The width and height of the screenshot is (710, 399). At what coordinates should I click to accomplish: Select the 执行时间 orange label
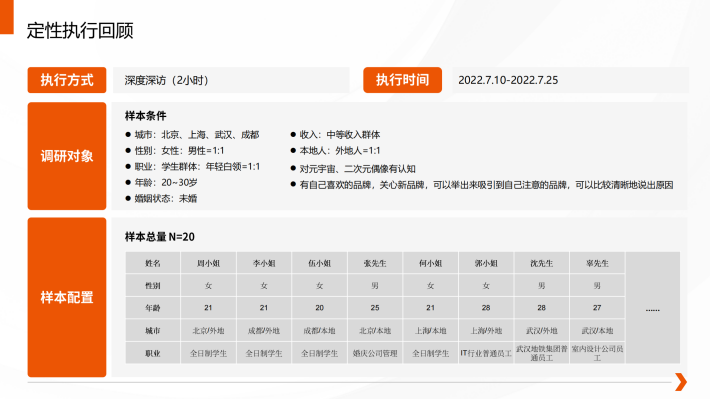point(403,80)
